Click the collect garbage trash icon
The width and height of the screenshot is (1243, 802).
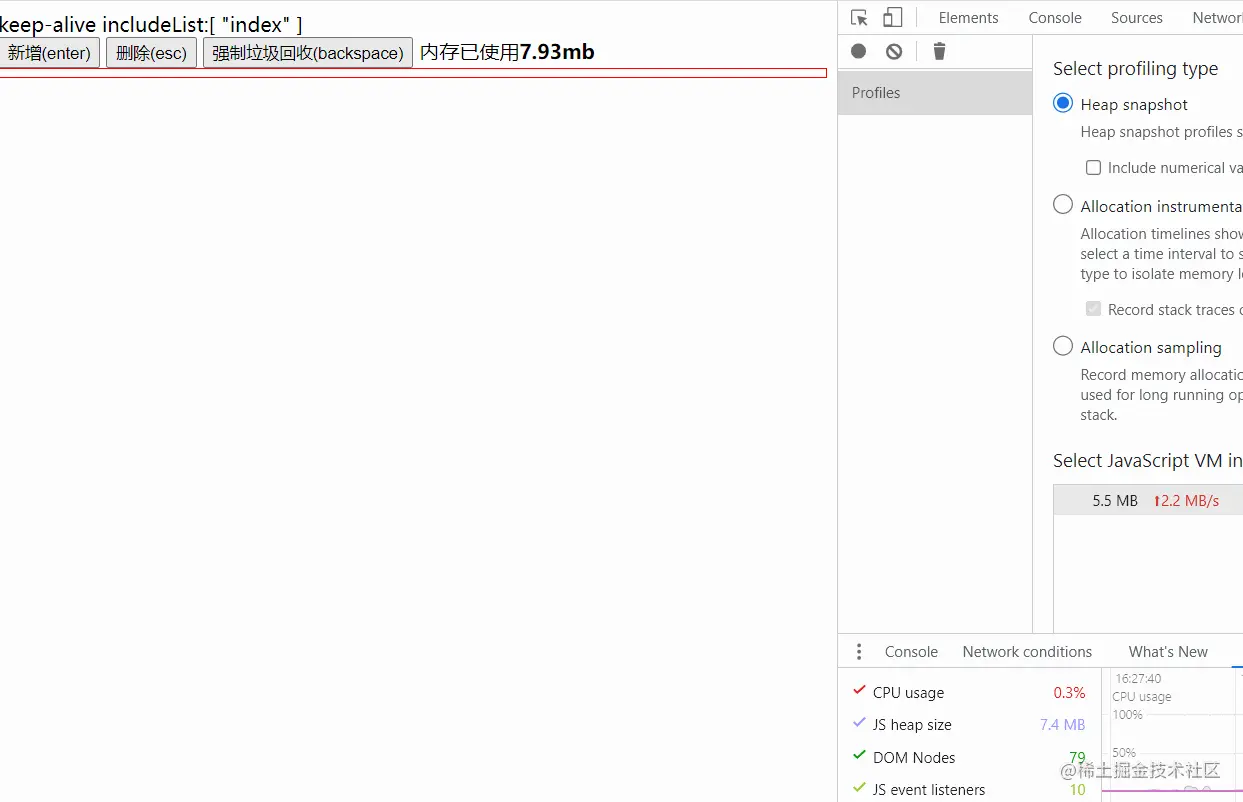pos(939,51)
